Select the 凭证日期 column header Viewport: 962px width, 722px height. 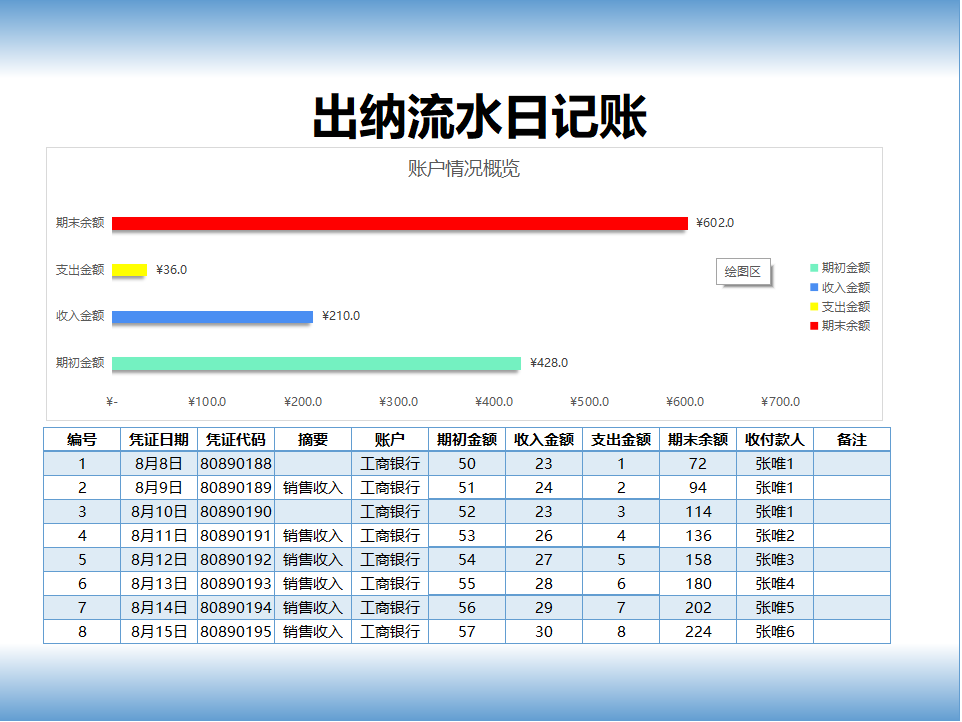[159, 440]
